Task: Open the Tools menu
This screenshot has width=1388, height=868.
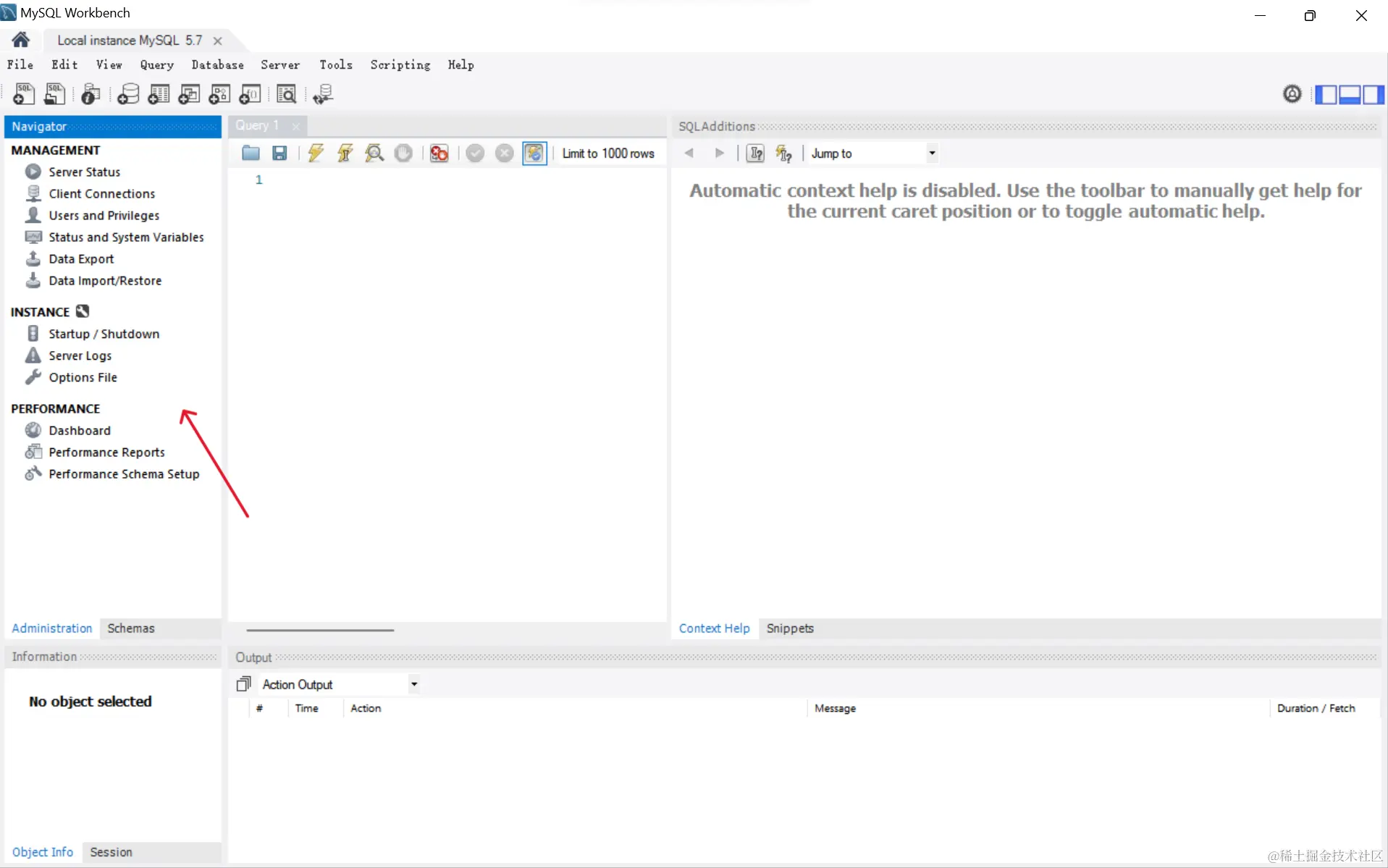Action: pos(336,64)
